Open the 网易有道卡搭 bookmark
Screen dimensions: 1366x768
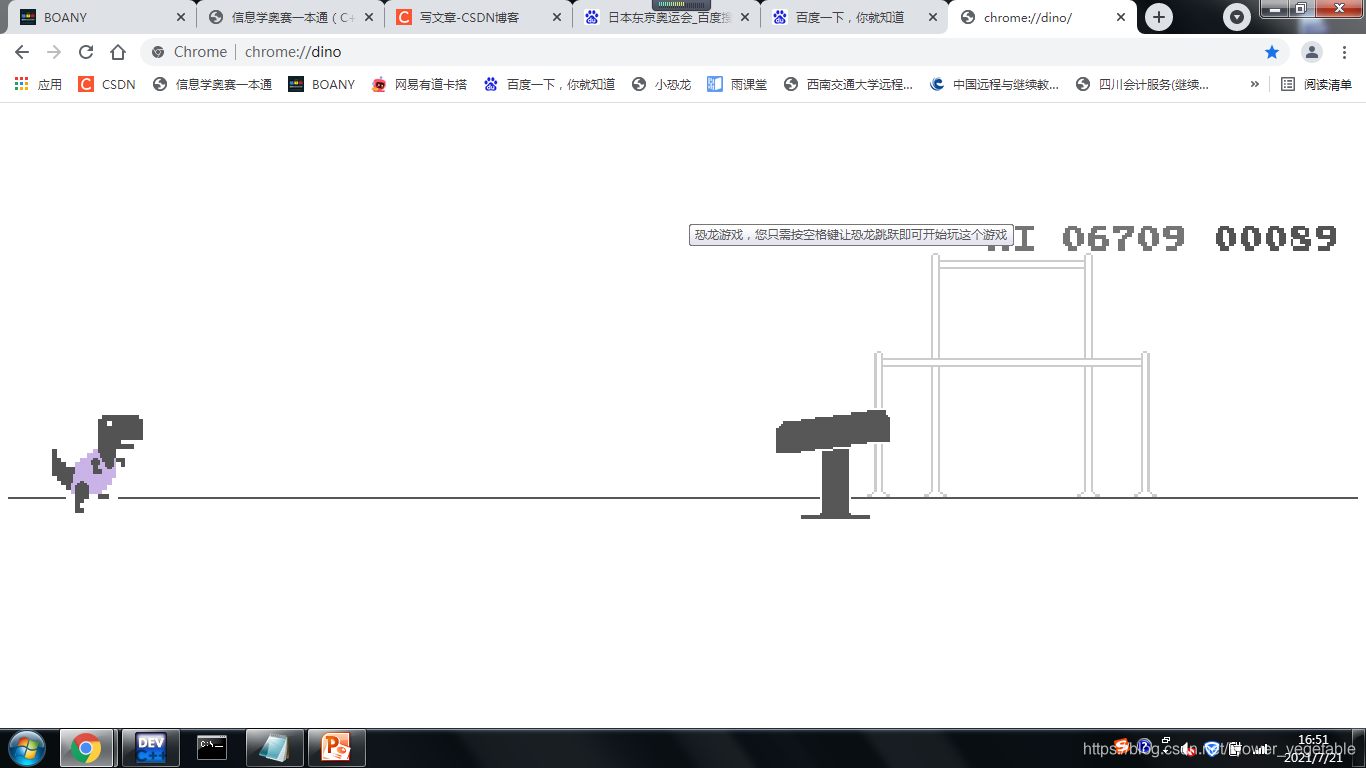(419, 84)
